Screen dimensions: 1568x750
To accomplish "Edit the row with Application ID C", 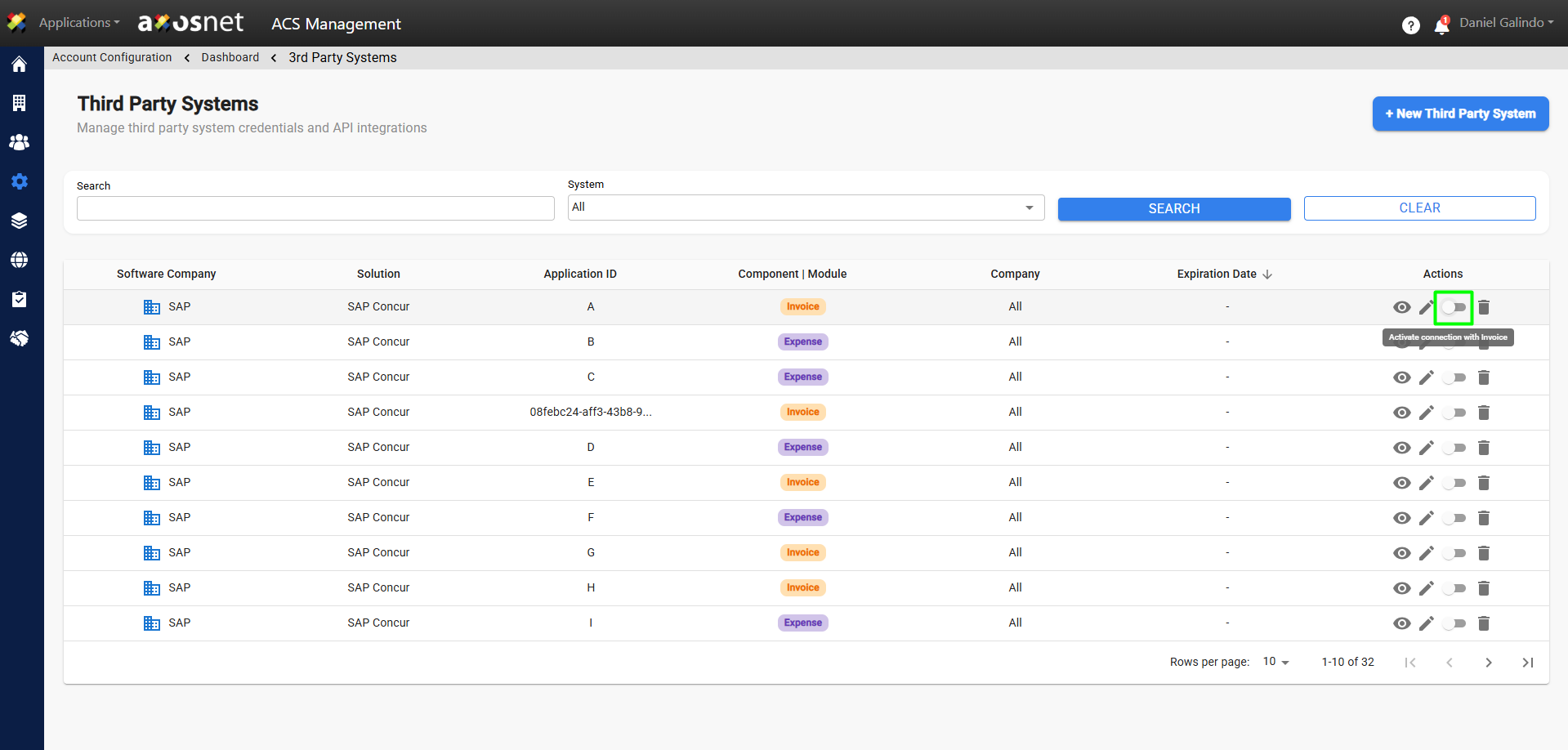I will pos(1426,377).
